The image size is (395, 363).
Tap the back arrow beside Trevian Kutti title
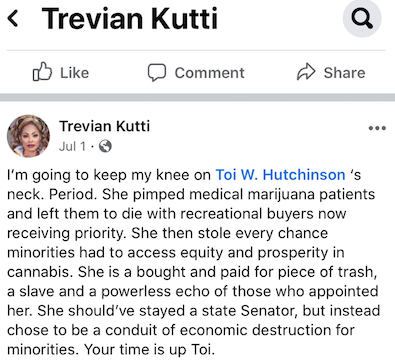tap(13, 18)
